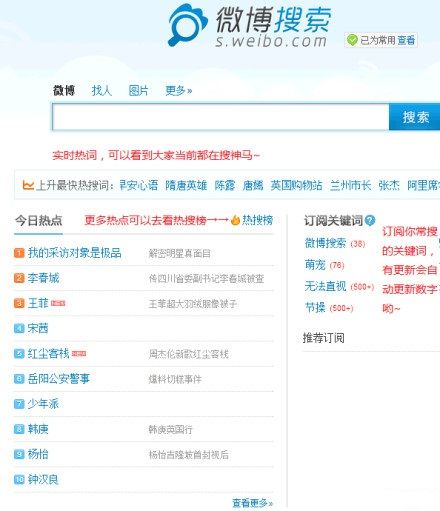
Task: Click the Weibo search magnifier logo
Action: (187, 25)
